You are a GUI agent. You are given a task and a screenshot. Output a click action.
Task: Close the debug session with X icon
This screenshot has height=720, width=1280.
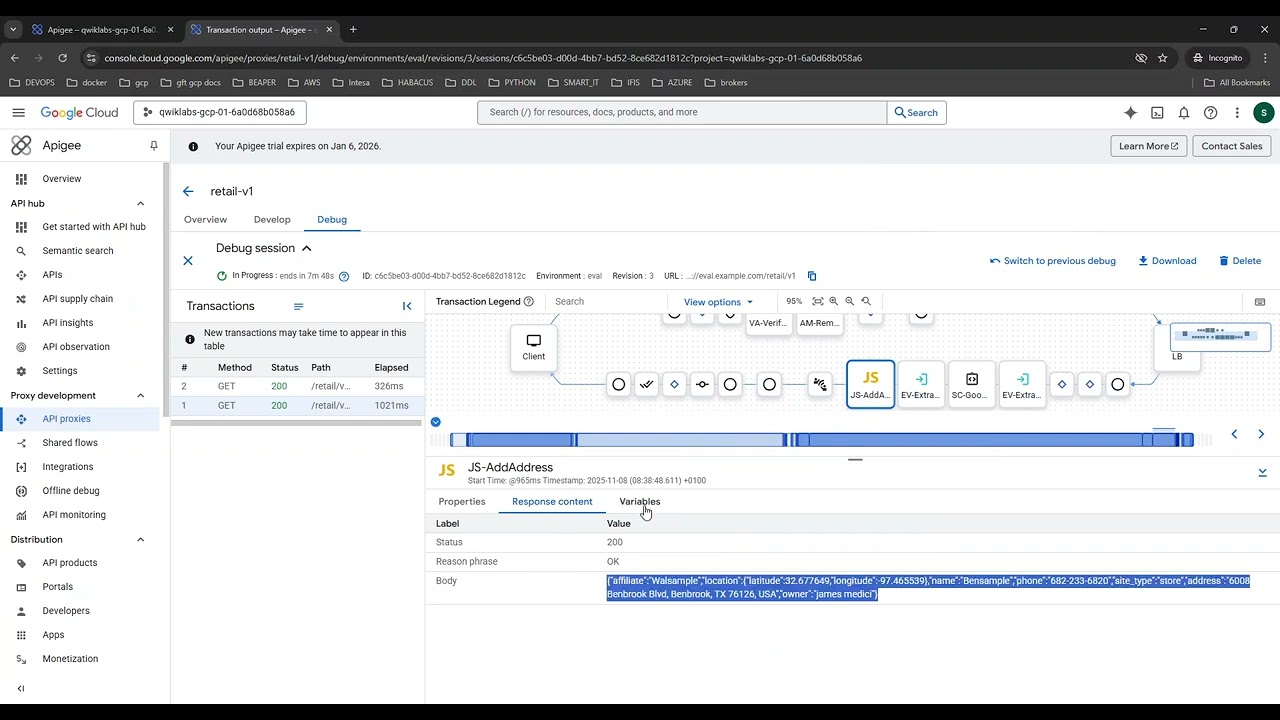pos(188,261)
